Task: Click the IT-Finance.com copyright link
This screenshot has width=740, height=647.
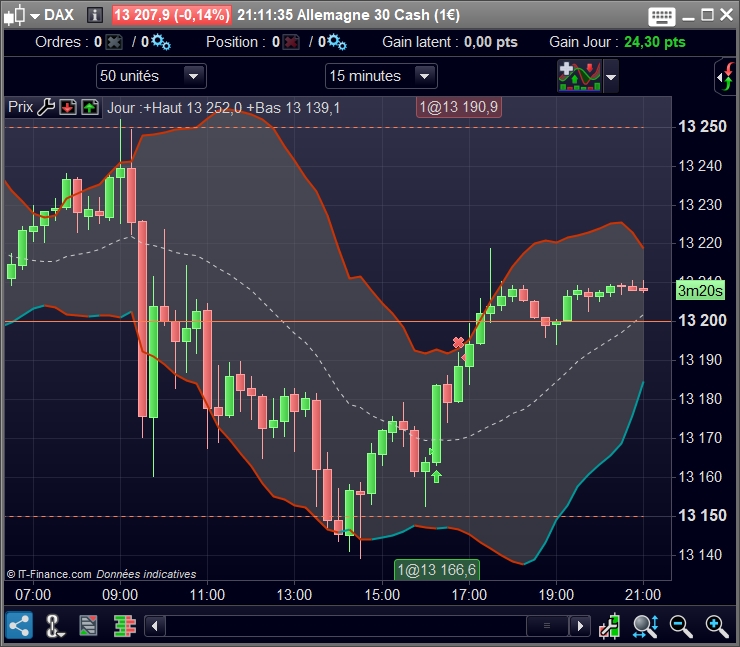Action: pos(49,574)
